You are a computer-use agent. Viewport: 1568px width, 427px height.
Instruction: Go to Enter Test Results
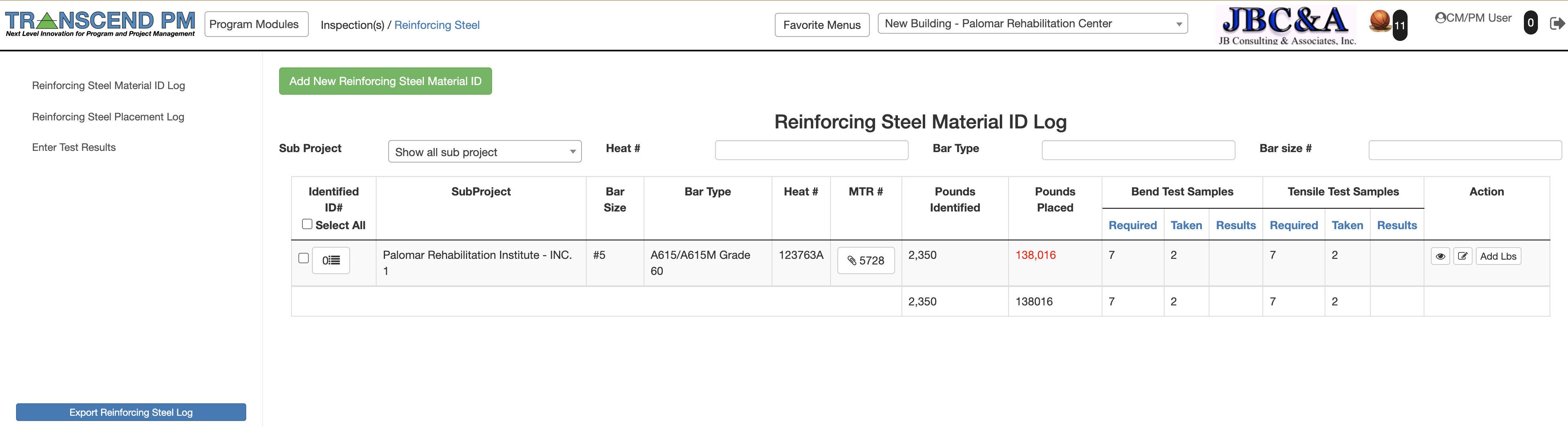(x=74, y=147)
